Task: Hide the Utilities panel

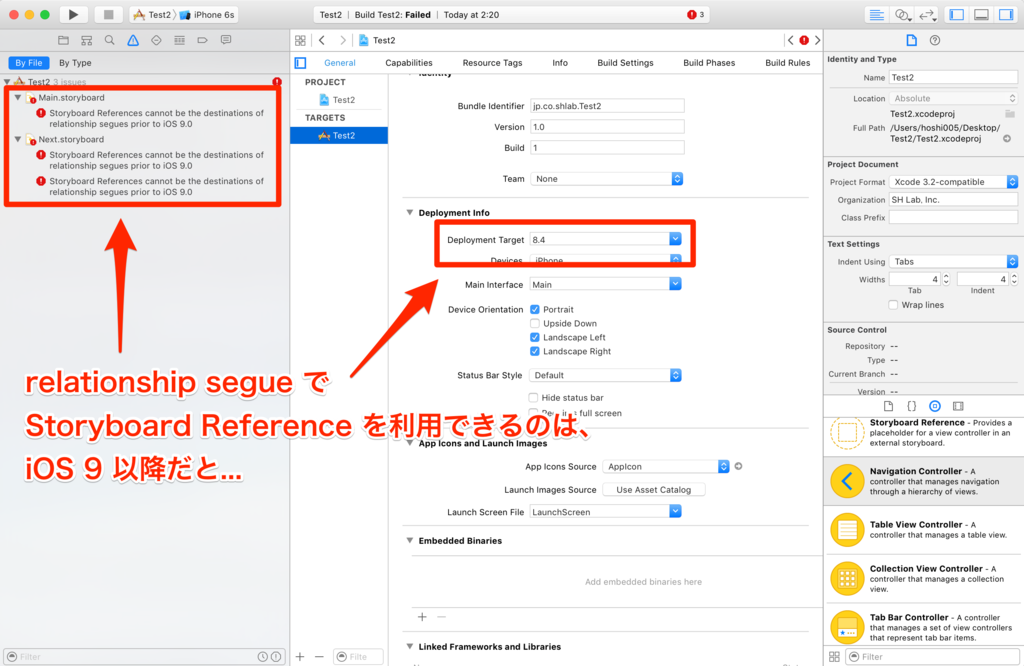Action: coord(1006,14)
